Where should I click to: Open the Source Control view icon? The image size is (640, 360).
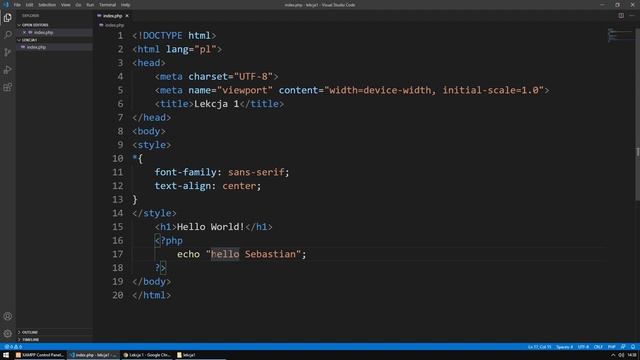click(7, 52)
